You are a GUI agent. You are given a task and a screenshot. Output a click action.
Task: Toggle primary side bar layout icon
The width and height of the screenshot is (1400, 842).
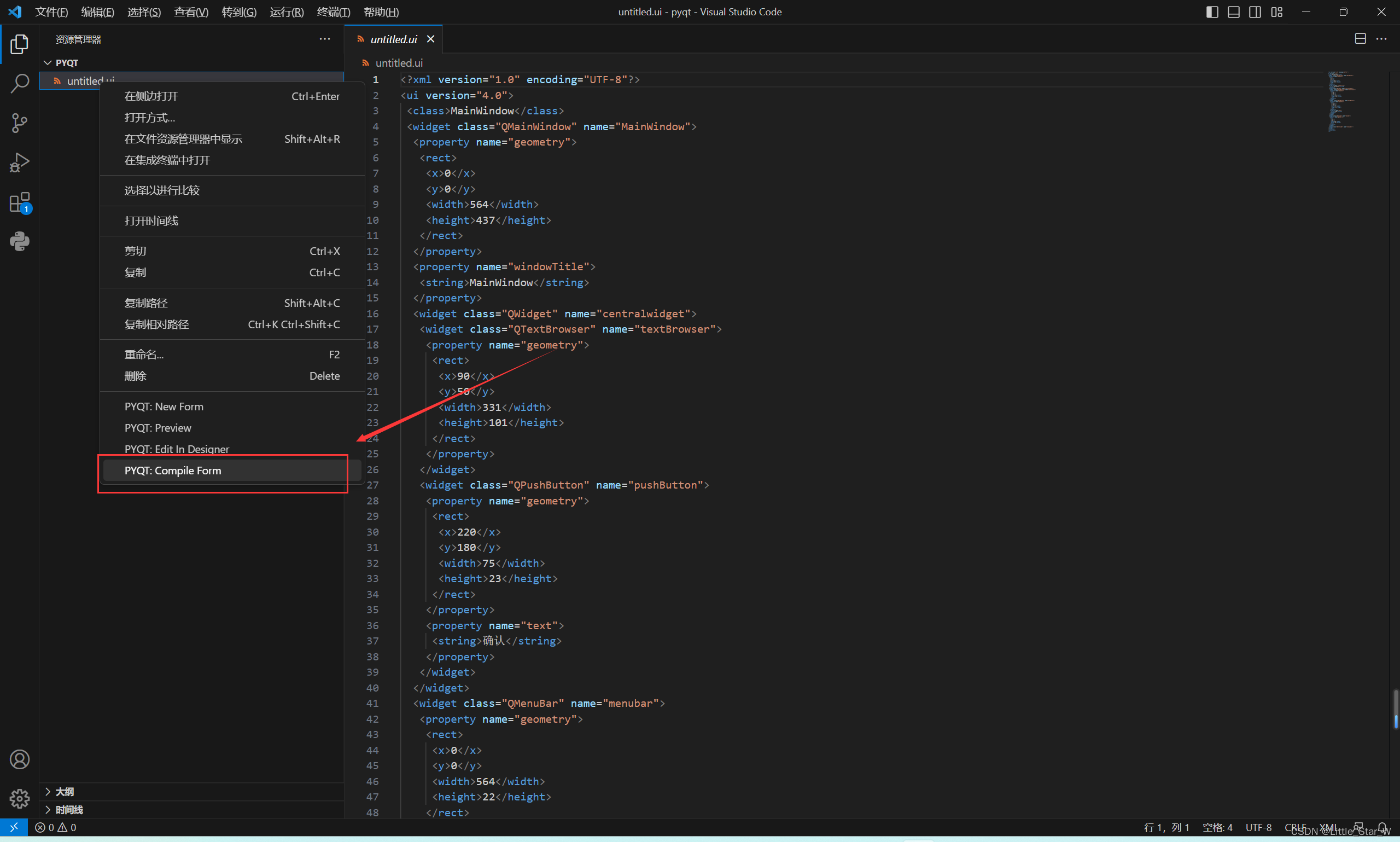(1212, 12)
